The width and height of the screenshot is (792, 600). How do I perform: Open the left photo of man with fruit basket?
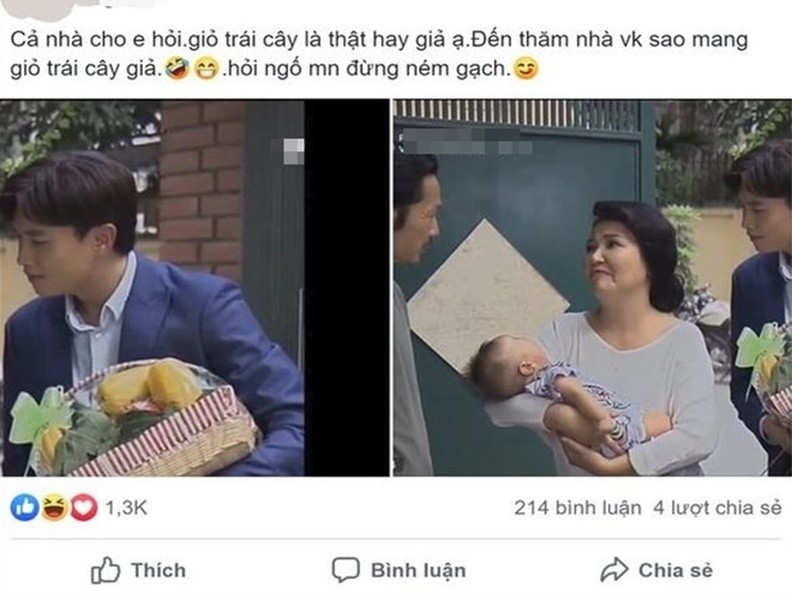tap(152, 288)
